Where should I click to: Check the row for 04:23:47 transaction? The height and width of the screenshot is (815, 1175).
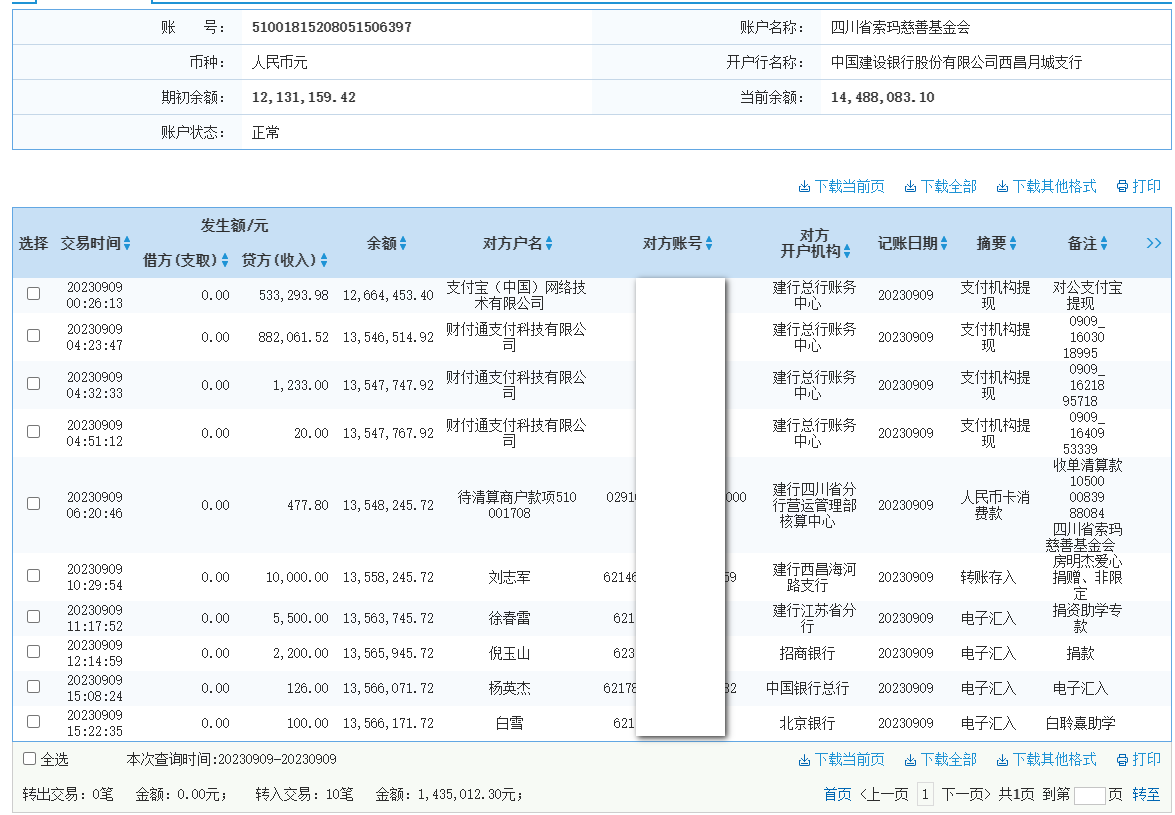[x=34, y=336]
